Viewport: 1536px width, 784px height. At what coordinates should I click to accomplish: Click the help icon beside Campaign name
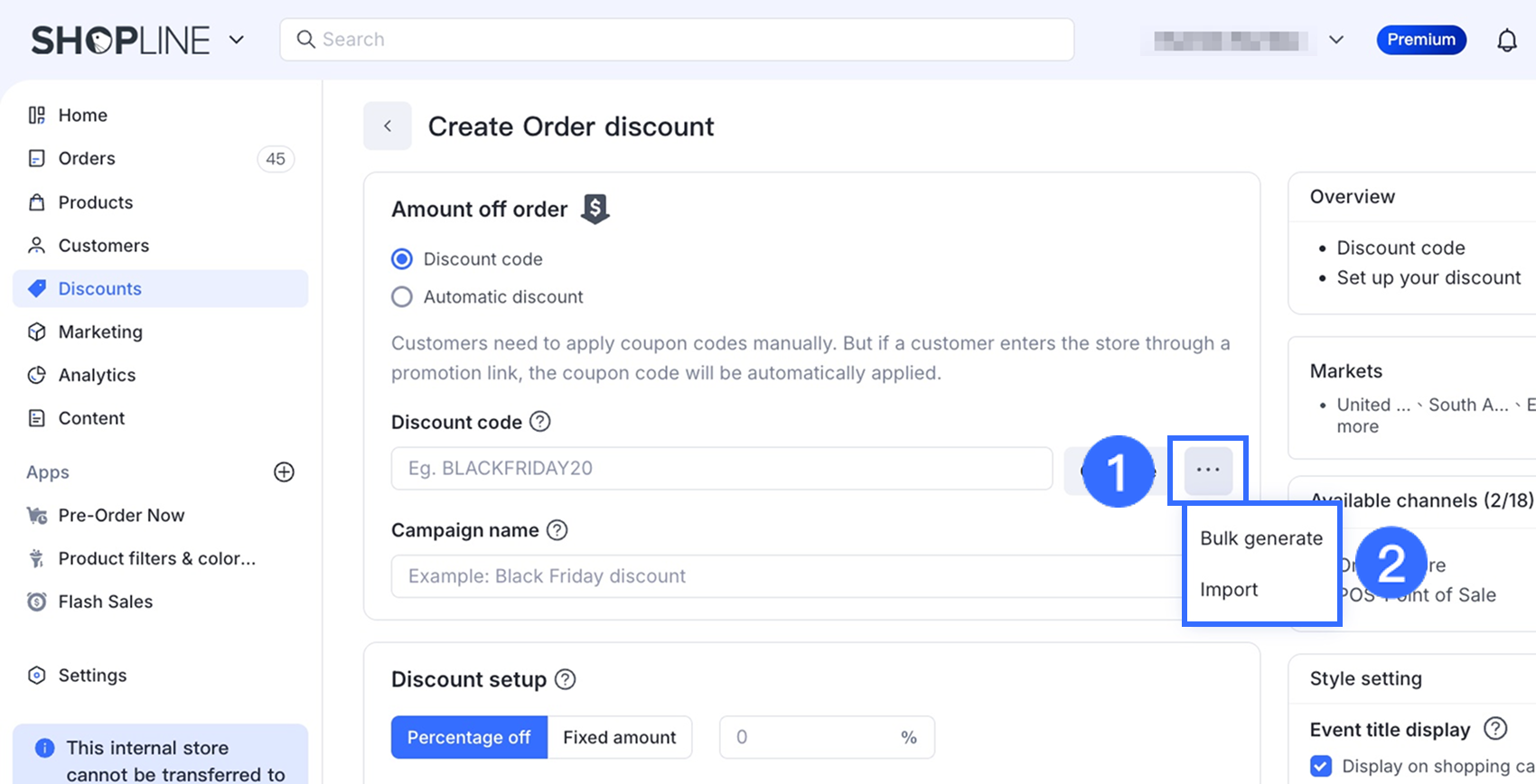(x=557, y=530)
